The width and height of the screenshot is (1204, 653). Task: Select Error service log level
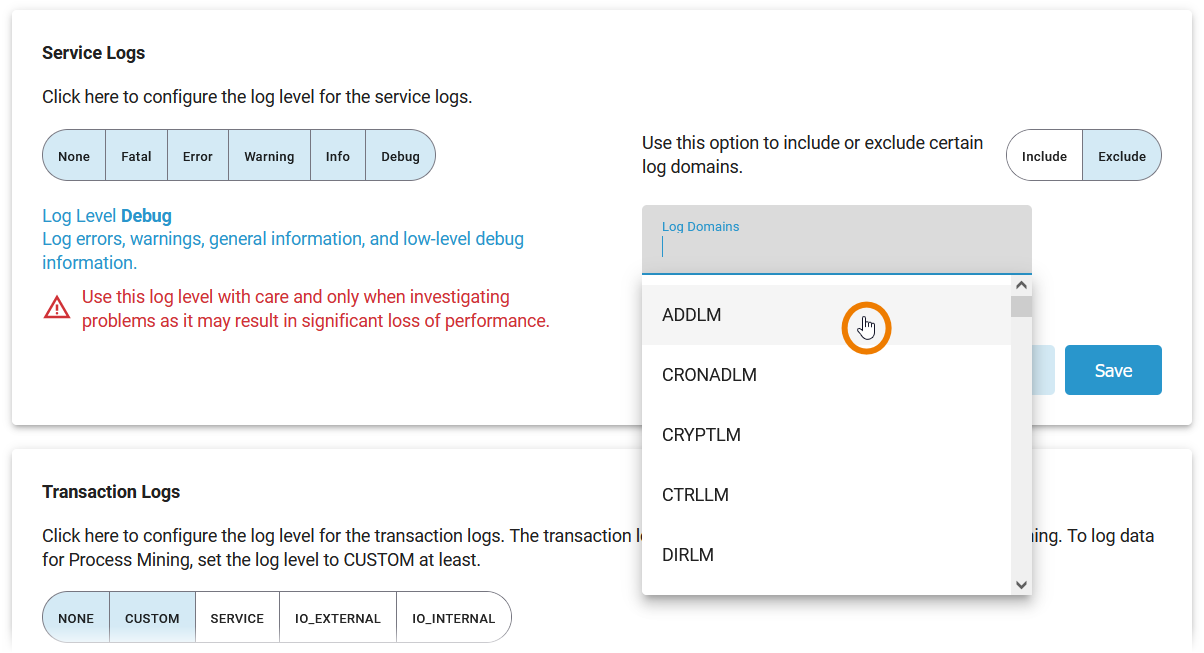198,156
